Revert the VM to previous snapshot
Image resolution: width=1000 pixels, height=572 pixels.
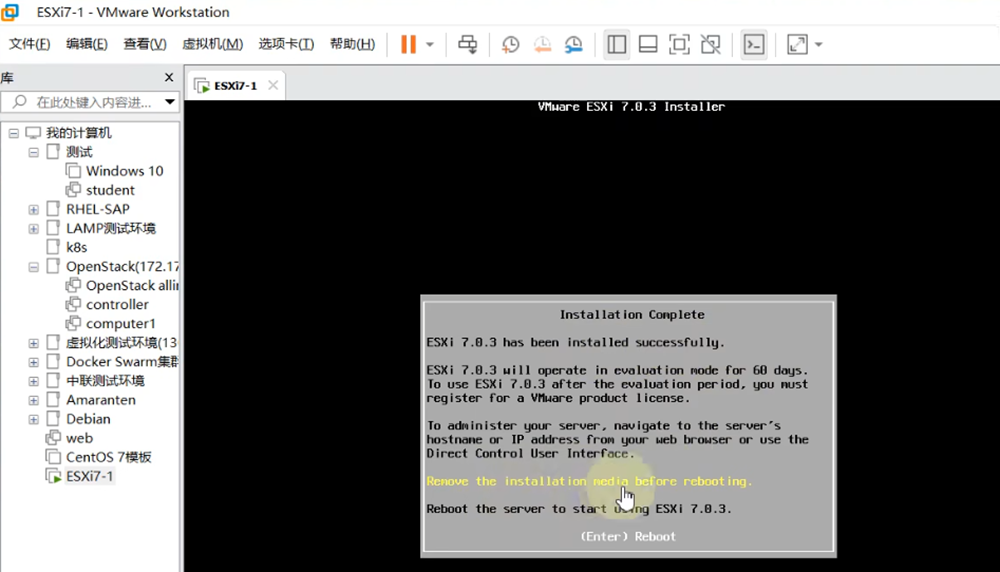[x=542, y=44]
